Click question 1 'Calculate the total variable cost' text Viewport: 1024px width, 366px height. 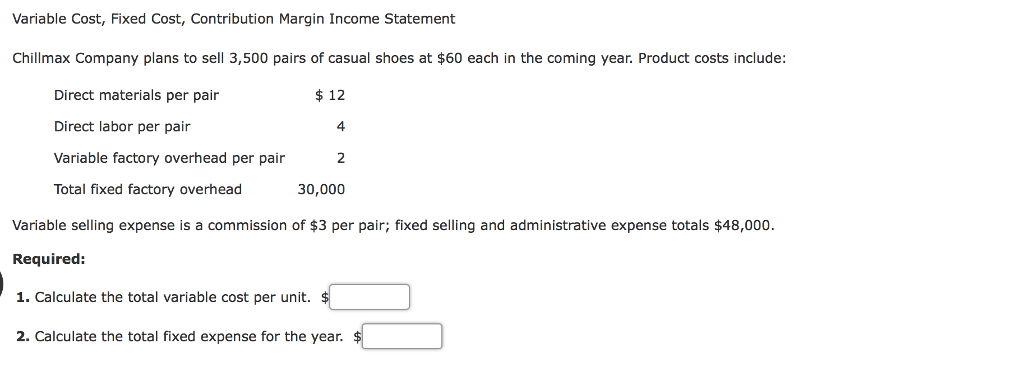172,297
